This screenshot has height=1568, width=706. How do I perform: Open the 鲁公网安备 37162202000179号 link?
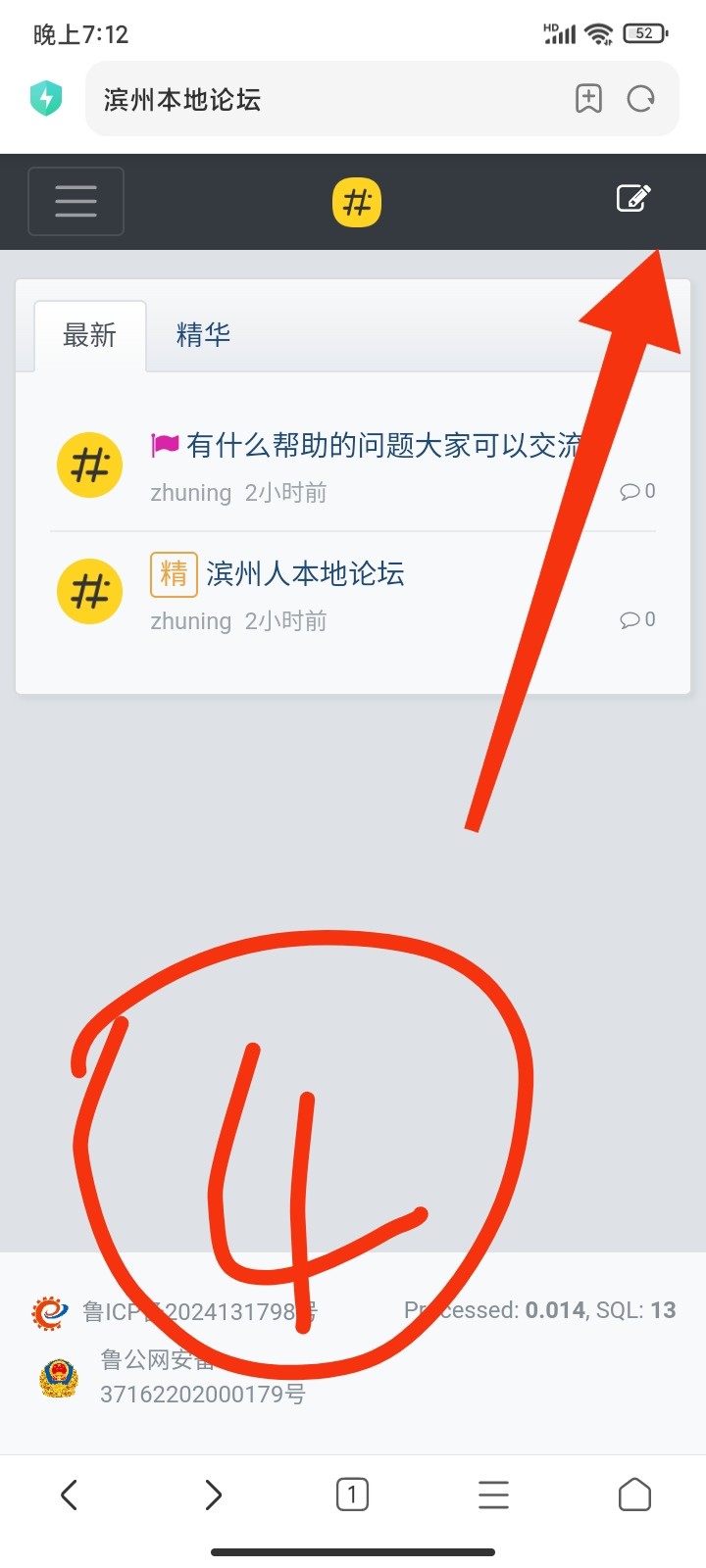coord(202,1377)
